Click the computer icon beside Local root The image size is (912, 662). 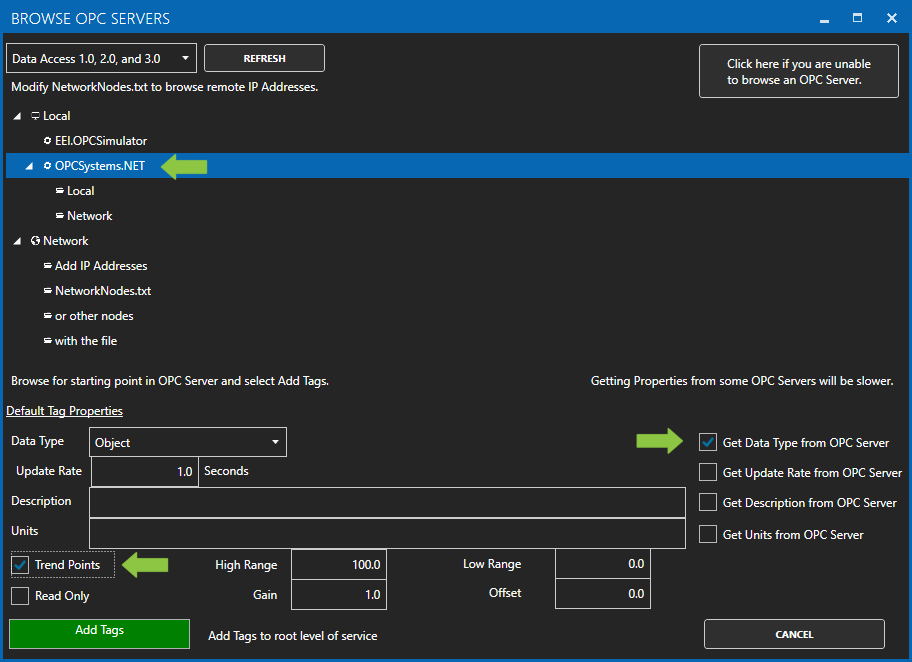point(35,116)
